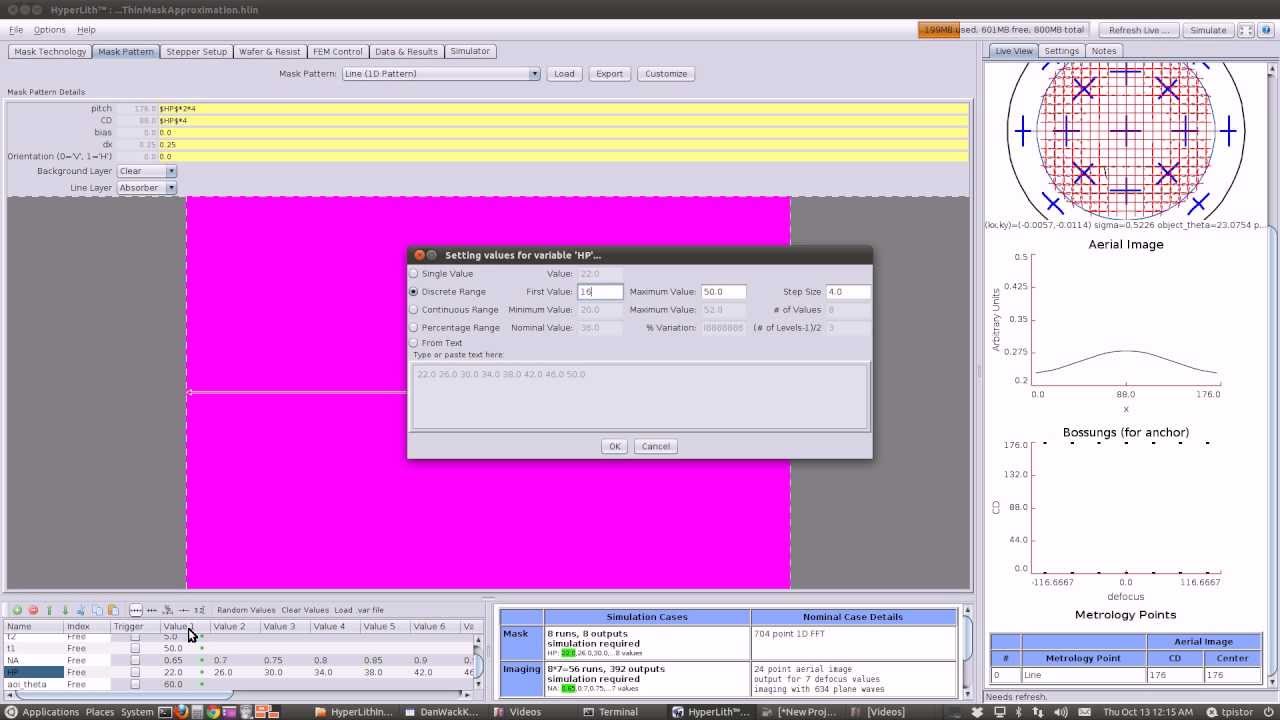Switch to Simulator tab

point(470,51)
